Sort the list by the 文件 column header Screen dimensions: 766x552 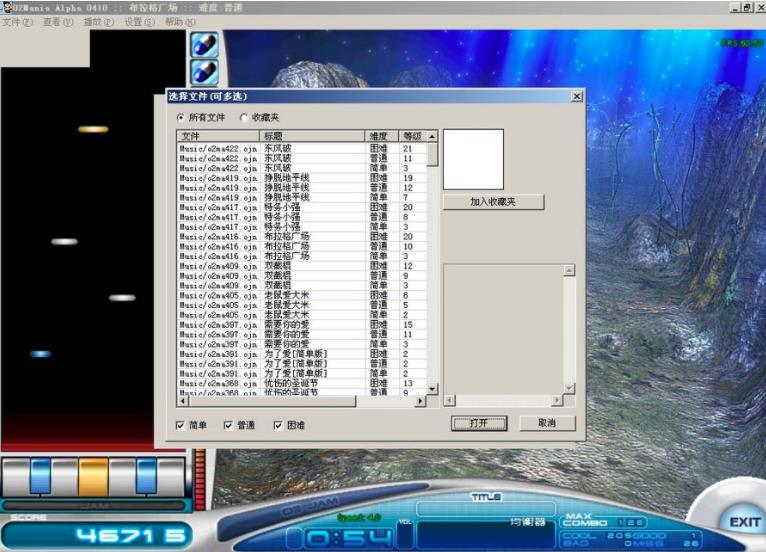click(218, 136)
